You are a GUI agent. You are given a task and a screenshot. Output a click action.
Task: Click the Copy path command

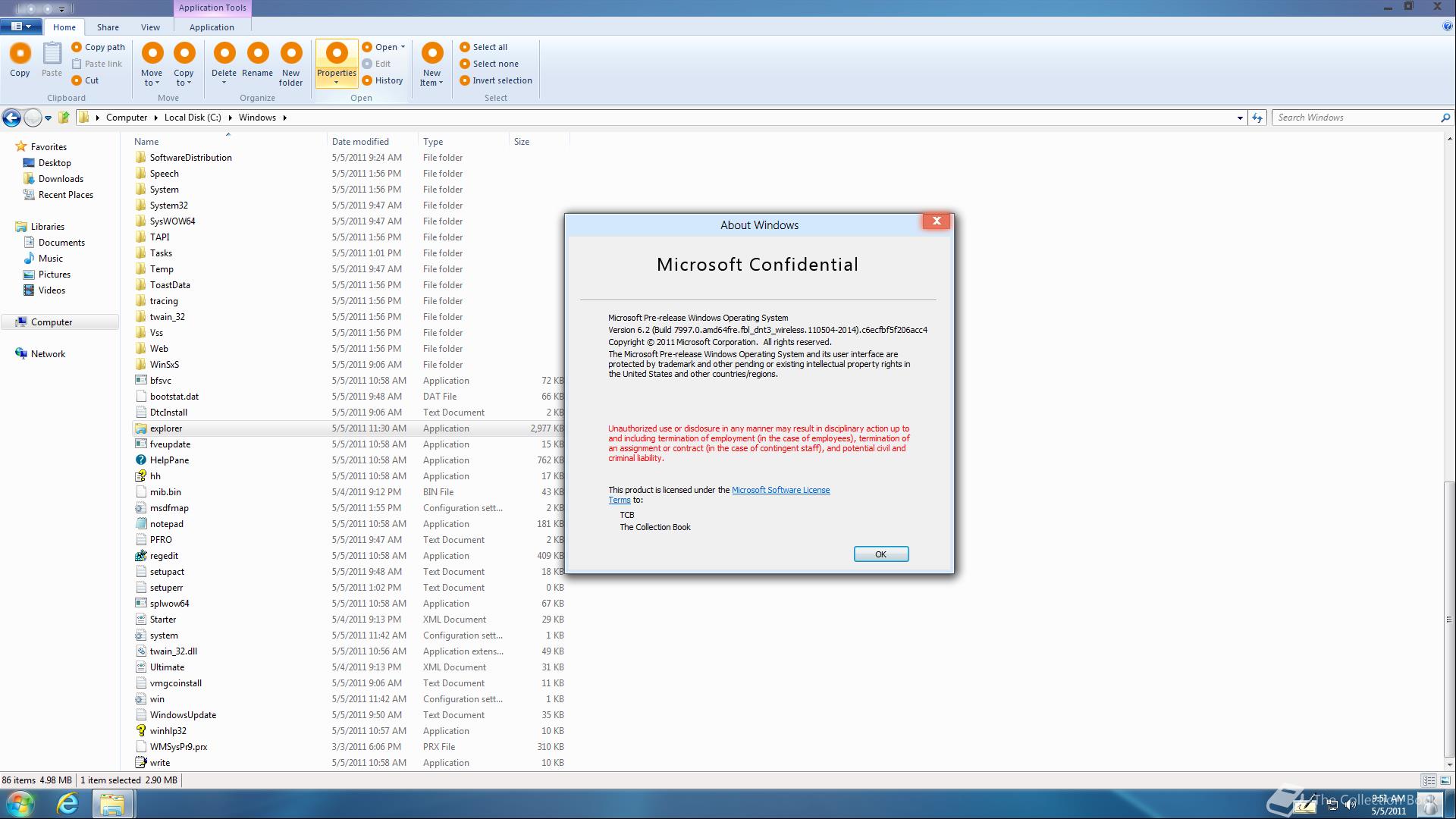click(99, 47)
